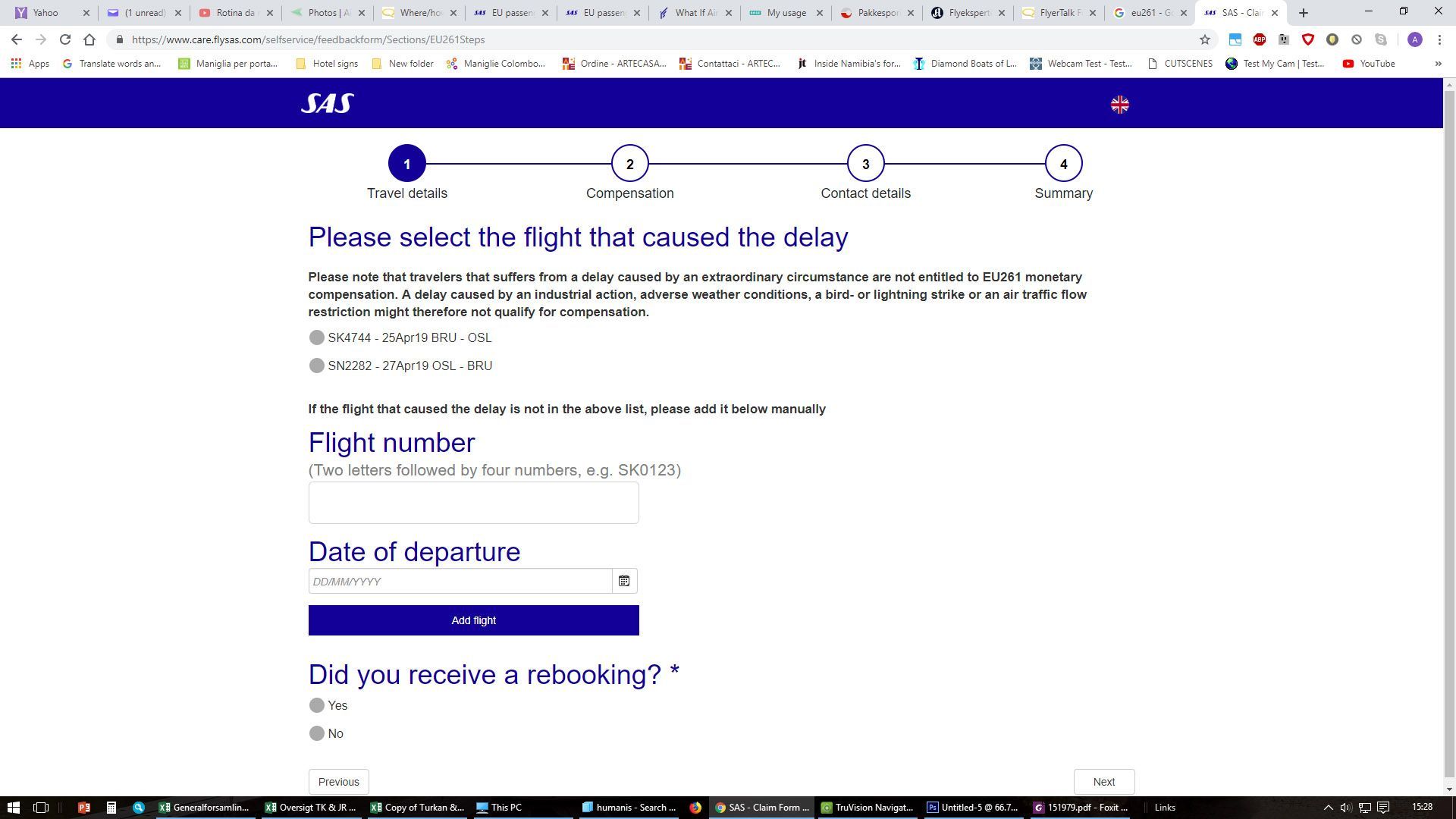Open the Windows Start menu

pos(13,808)
